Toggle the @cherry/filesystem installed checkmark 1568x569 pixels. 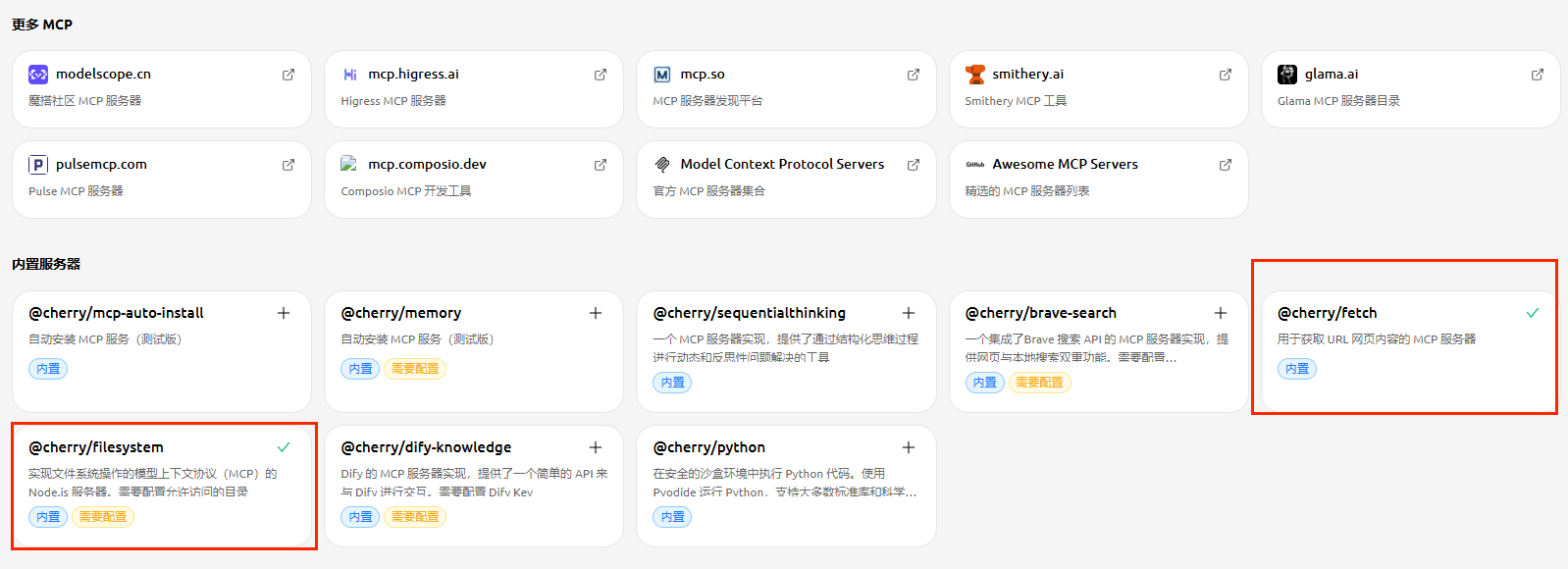click(284, 447)
